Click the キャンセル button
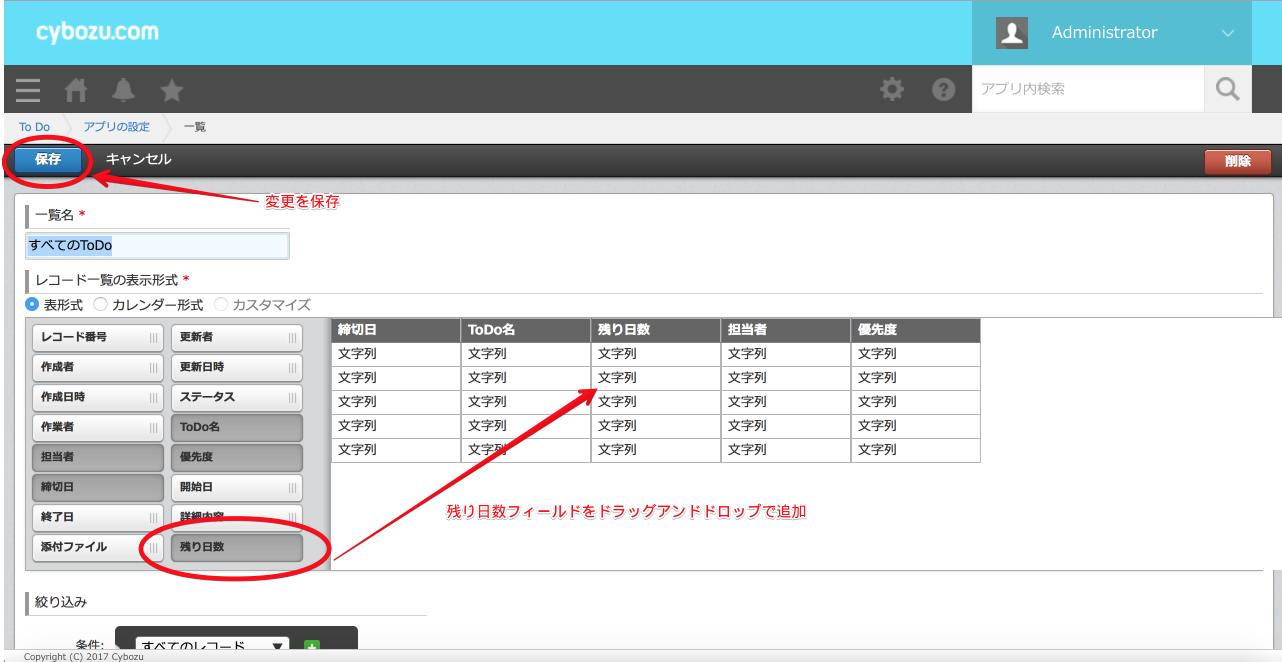Screen dimensions: 1282x662 138,159
